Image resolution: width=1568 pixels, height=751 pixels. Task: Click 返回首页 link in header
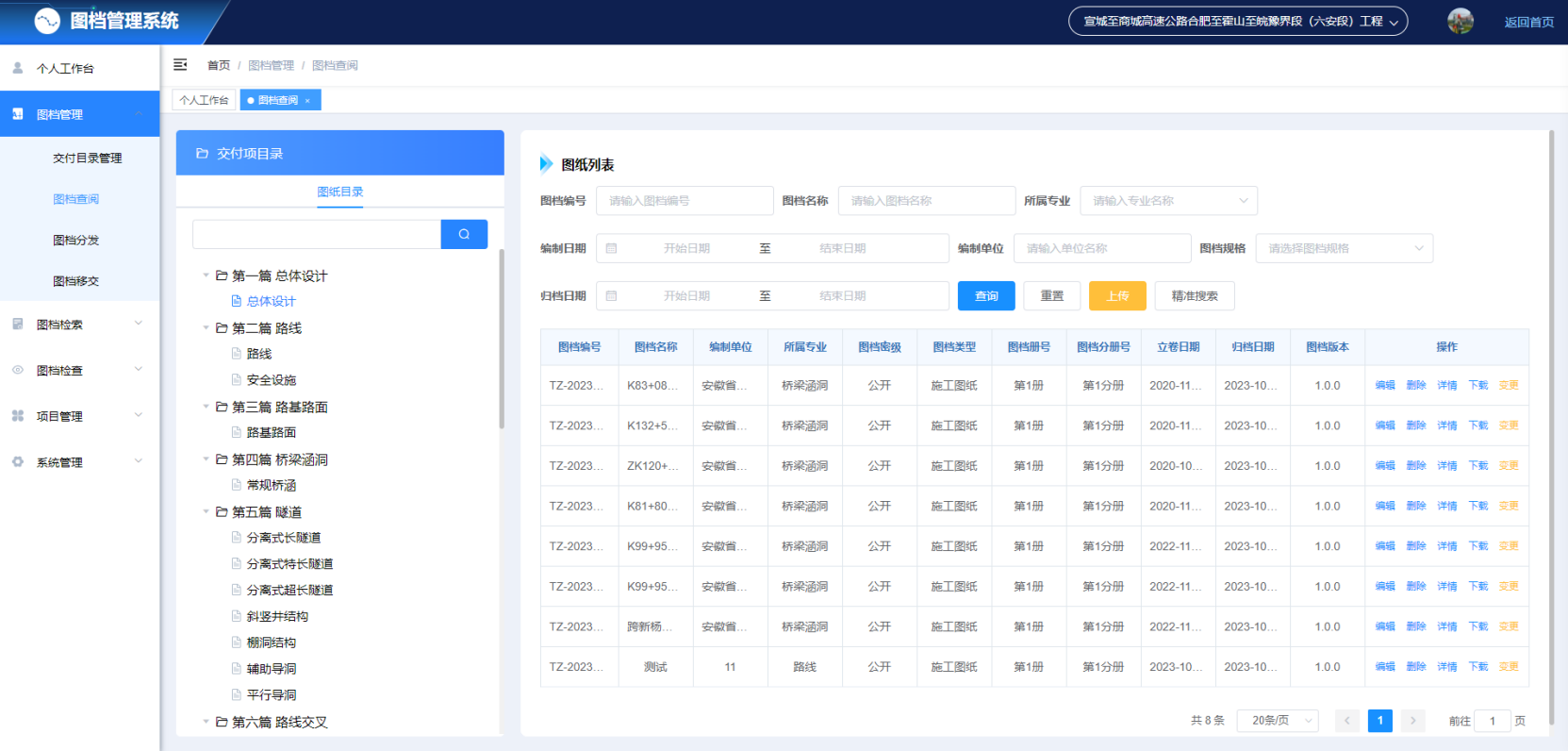pyautogui.click(x=1529, y=22)
